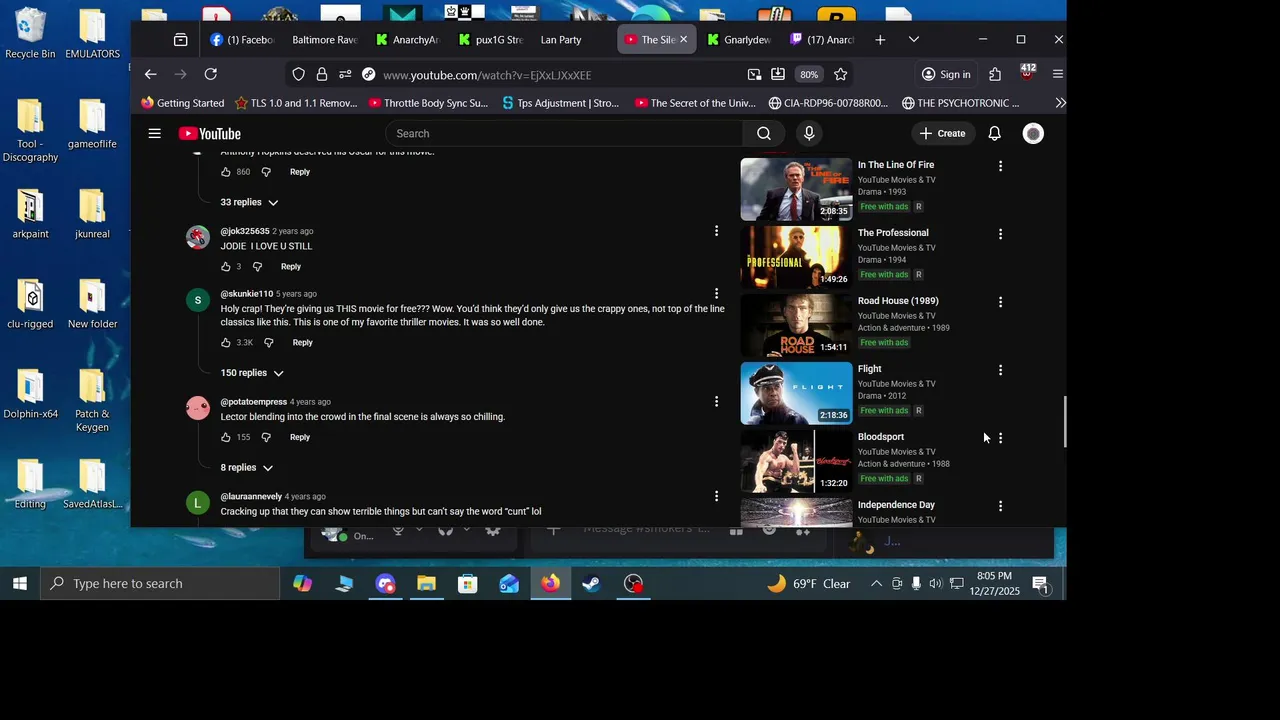Open the EMULATORS desktop folder
This screenshot has width=1280, height=720.
[92, 33]
